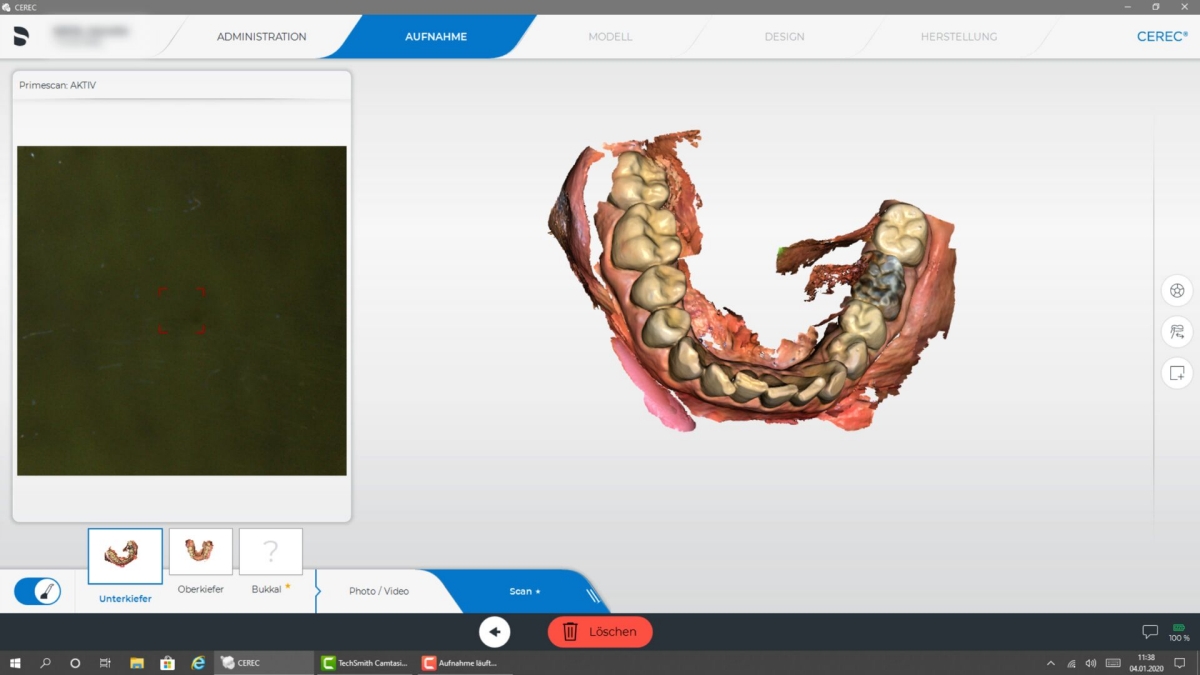Click the live camera preview area
The image size is (1200, 675).
tap(182, 311)
